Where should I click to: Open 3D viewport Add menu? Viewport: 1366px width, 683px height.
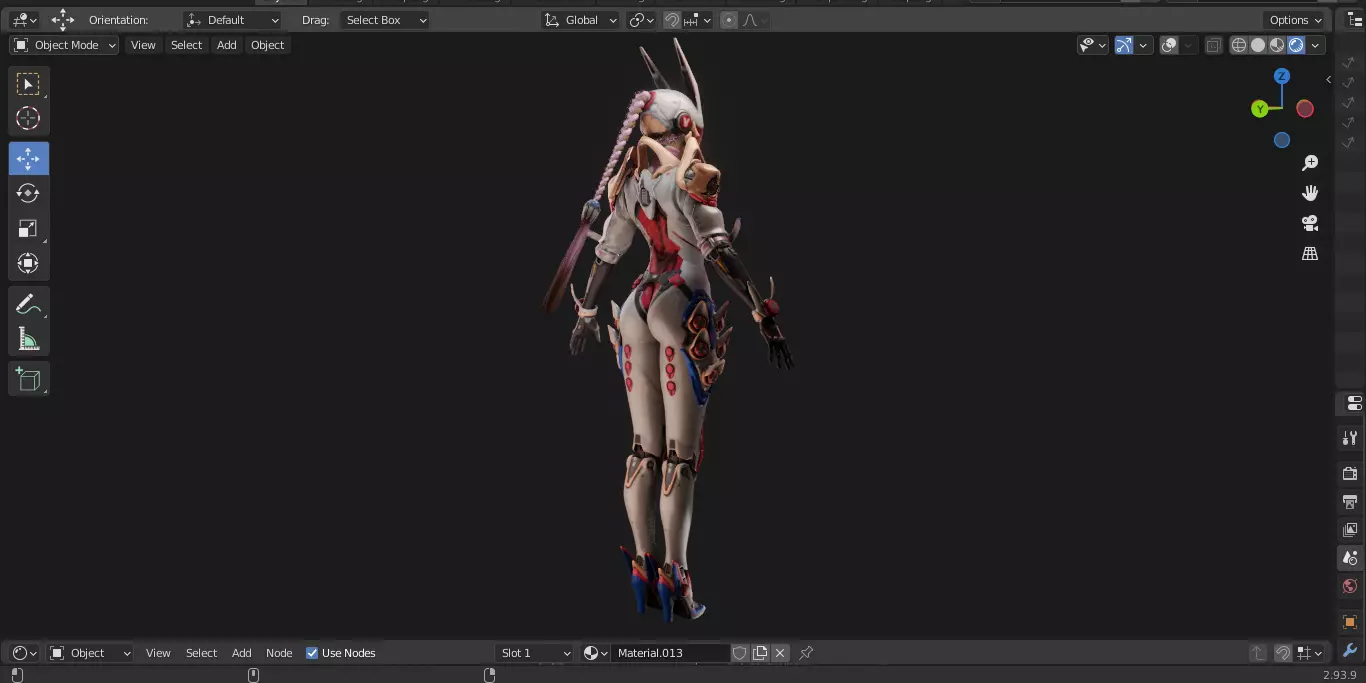227,45
